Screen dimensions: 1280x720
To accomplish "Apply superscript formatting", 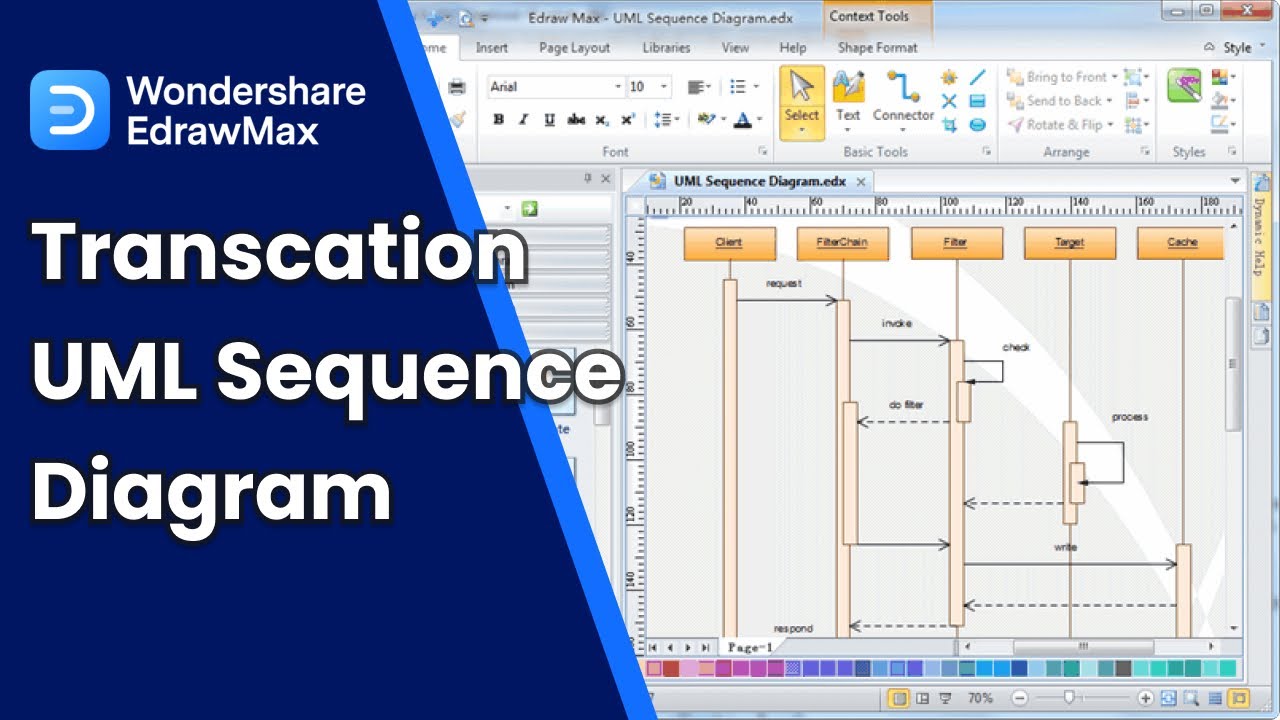I will click(628, 119).
